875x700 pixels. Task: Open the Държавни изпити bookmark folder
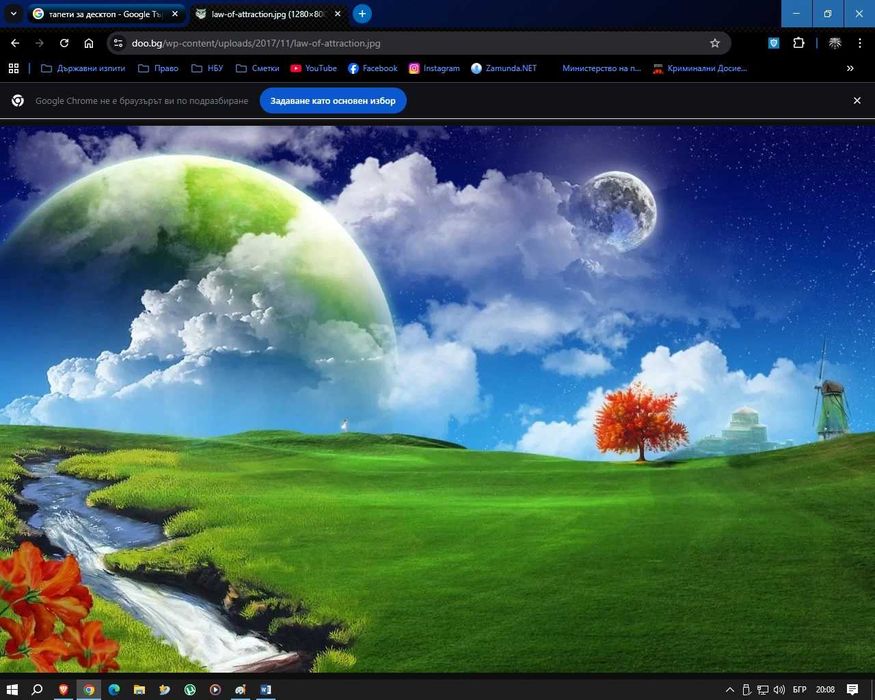click(x=83, y=68)
